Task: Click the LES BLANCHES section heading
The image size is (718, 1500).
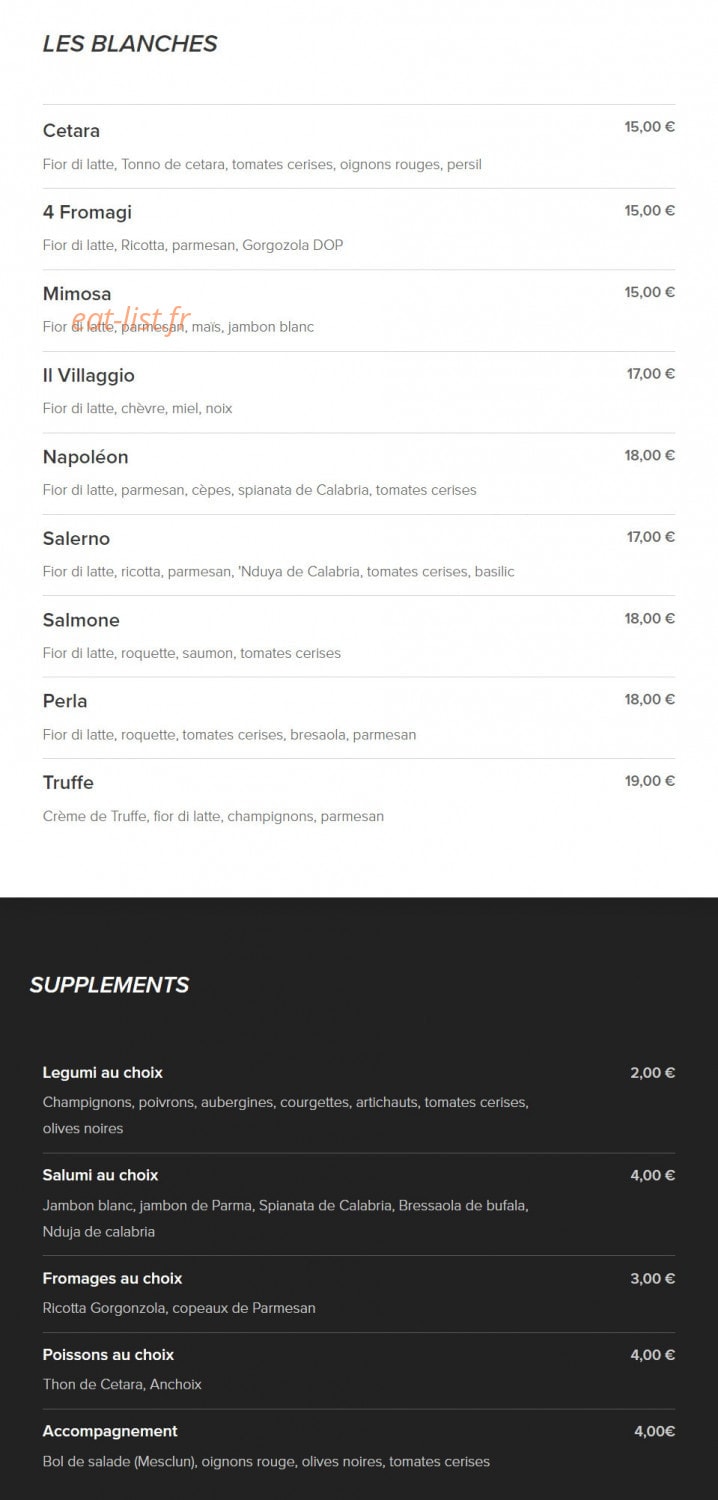Action: 130,44
